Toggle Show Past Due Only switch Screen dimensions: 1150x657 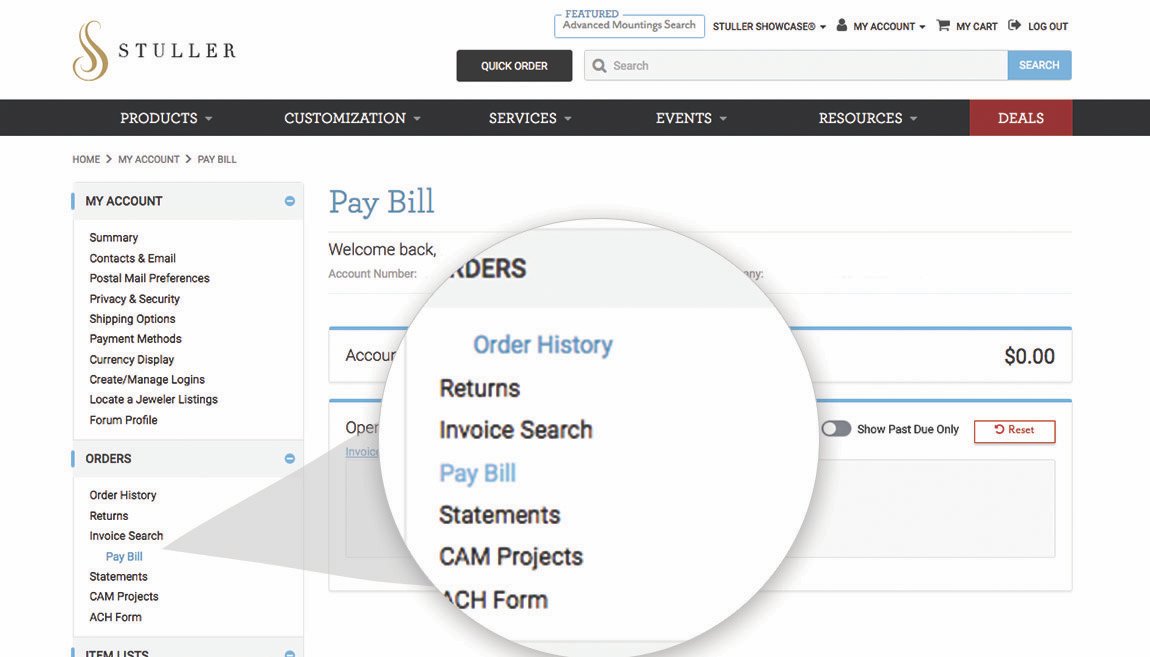click(836, 429)
